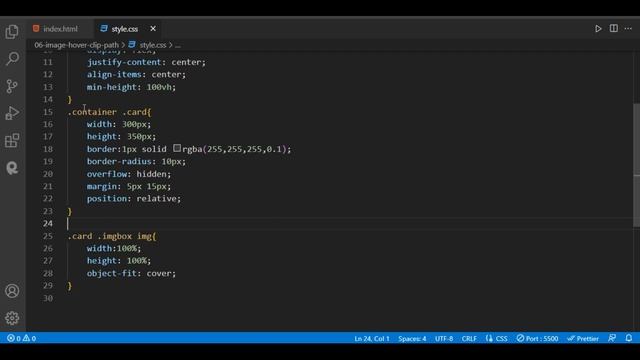Viewport: 640px width, 360px height.
Task: Open the activity bar icon below Extensions
Action: pyautogui.click(x=12, y=168)
